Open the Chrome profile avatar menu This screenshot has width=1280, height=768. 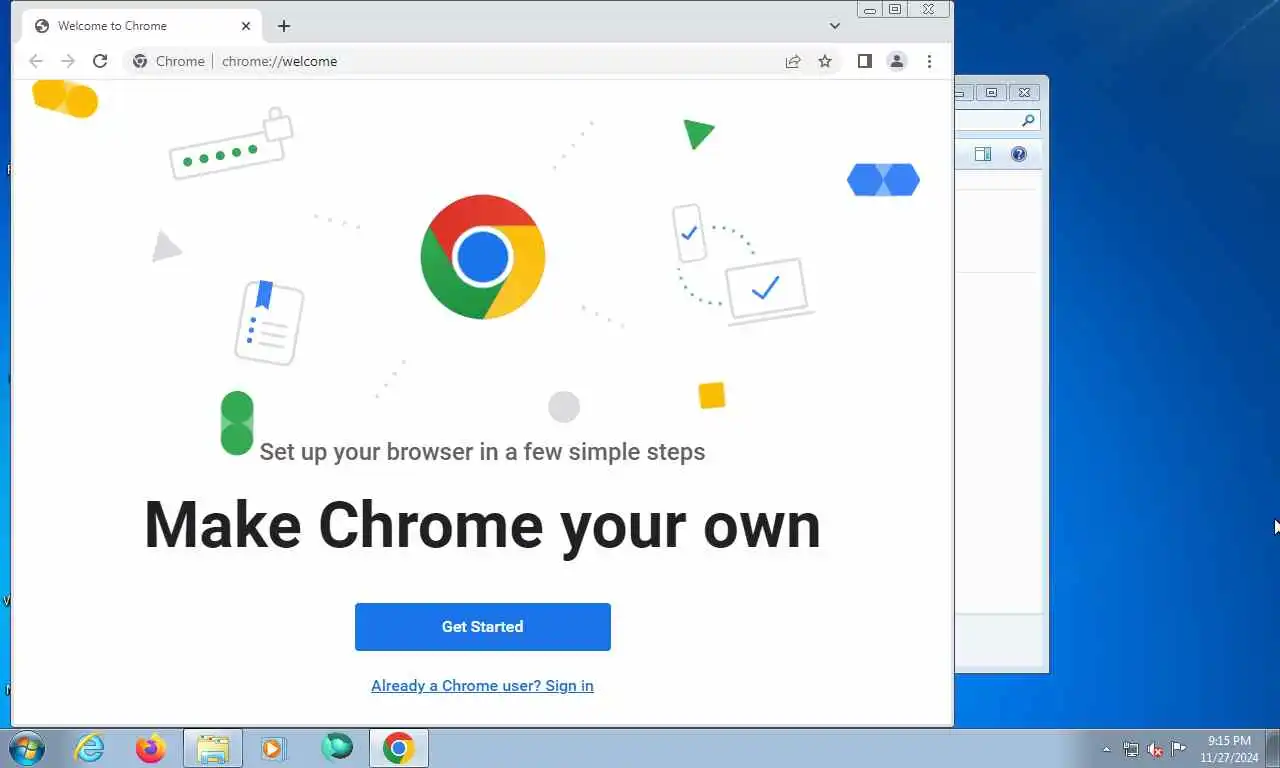tap(897, 61)
